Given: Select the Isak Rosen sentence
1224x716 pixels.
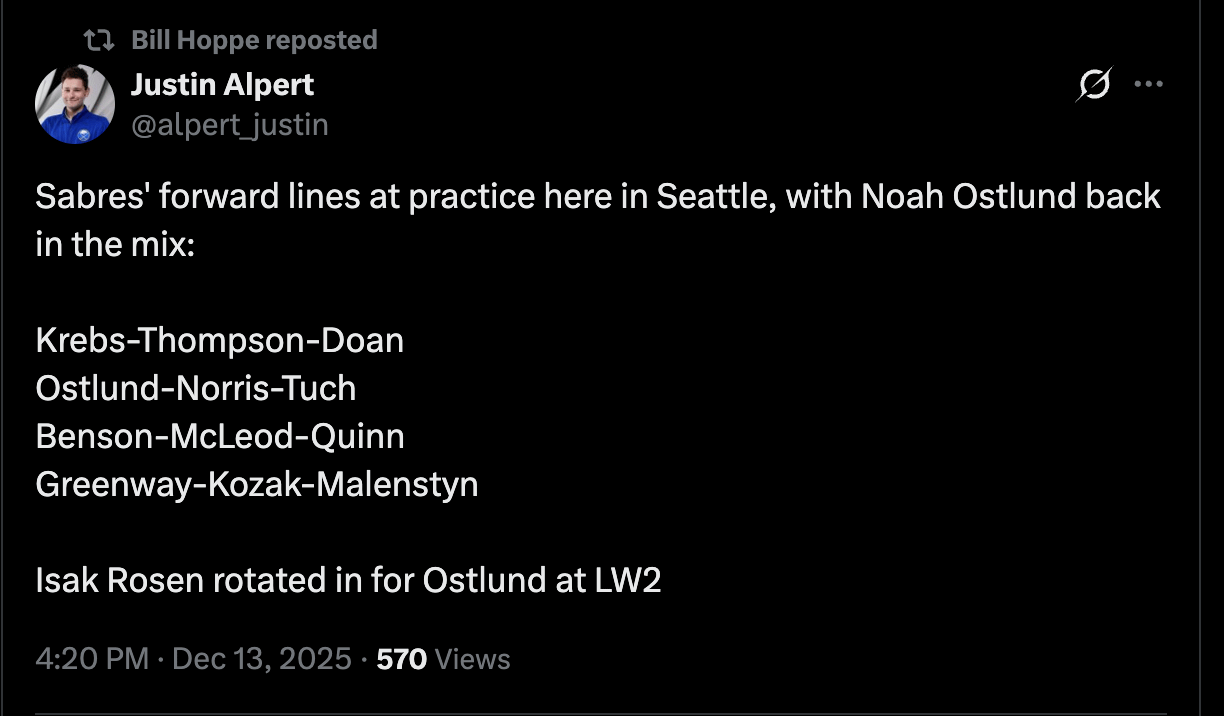Looking at the screenshot, I should [x=348, y=579].
